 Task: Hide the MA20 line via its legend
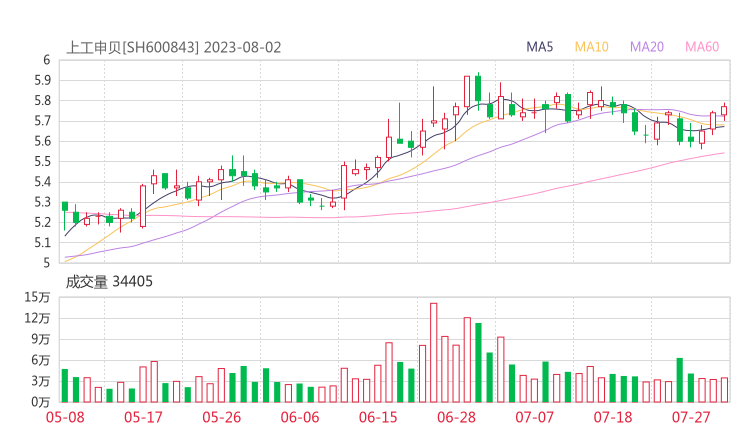(x=647, y=47)
